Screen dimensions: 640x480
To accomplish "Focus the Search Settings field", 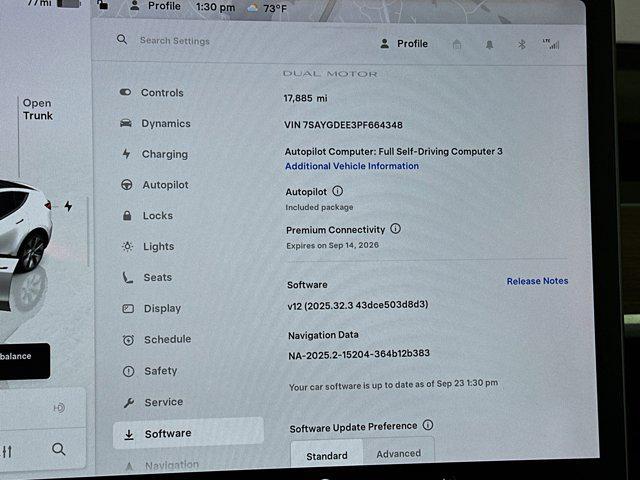I will tap(175, 41).
